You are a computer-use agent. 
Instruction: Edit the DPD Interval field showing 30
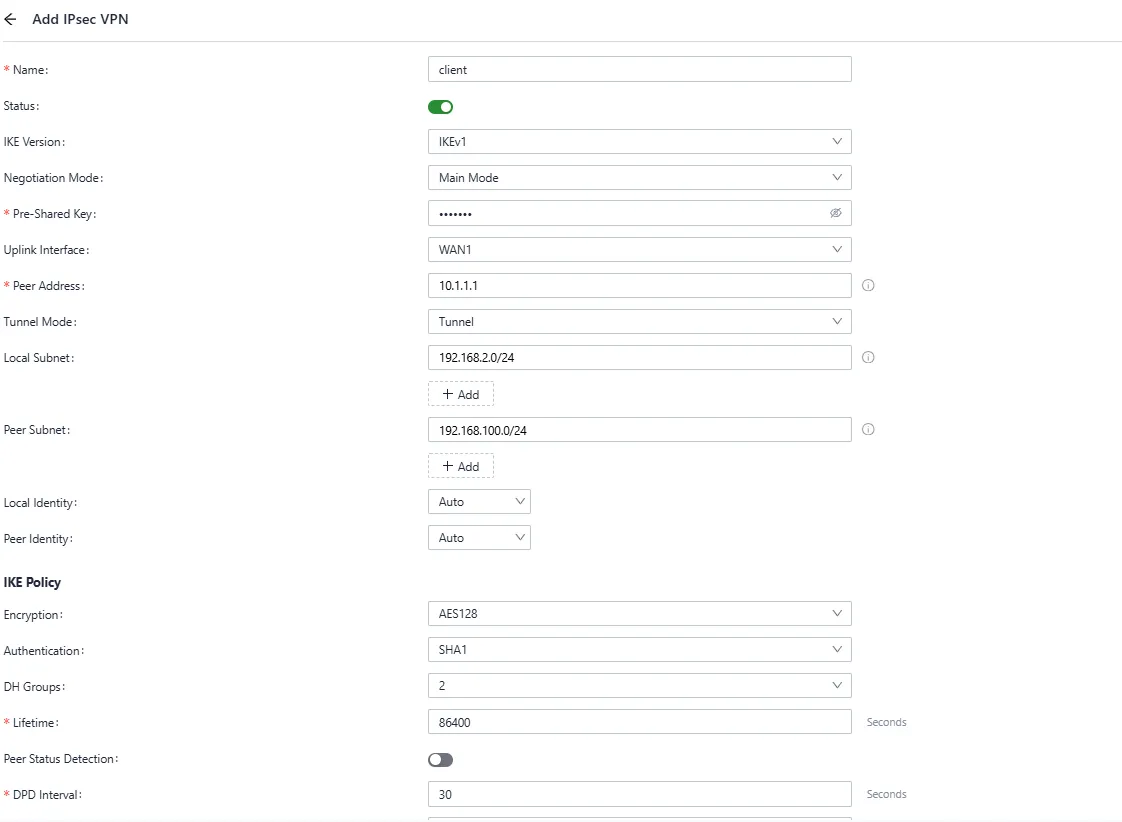tap(640, 794)
